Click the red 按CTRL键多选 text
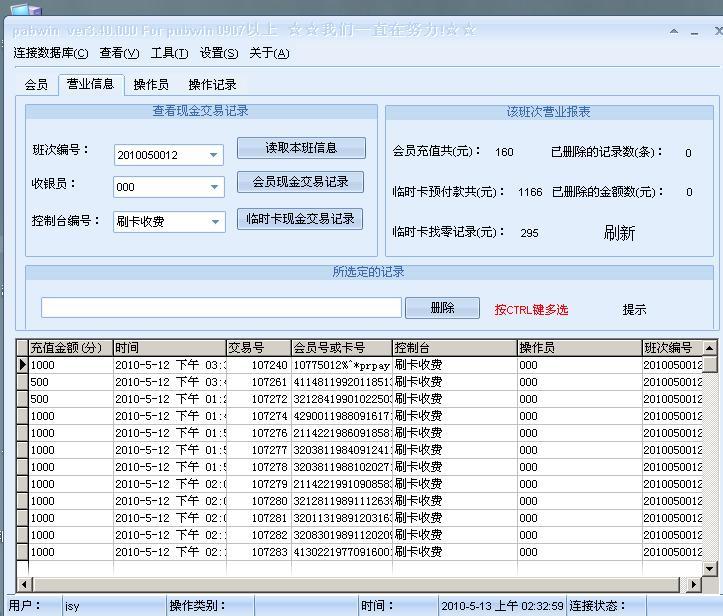The image size is (723, 616). click(x=531, y=309)
